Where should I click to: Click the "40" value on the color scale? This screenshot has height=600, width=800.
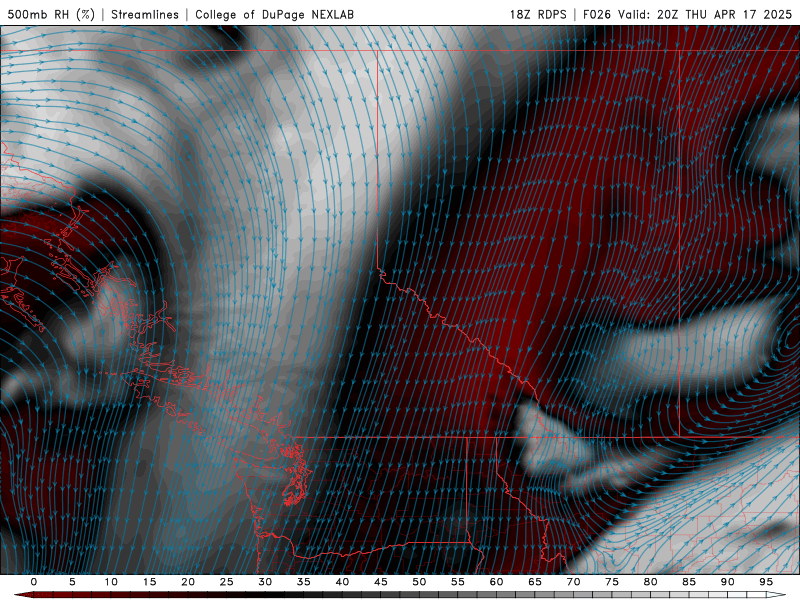(342, 582)
